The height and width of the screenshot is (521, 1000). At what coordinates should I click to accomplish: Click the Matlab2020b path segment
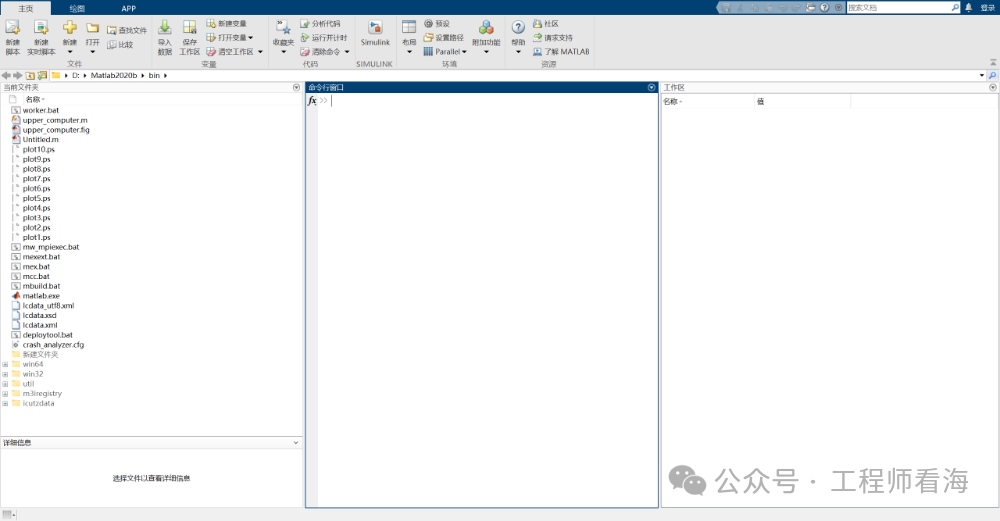114,75
